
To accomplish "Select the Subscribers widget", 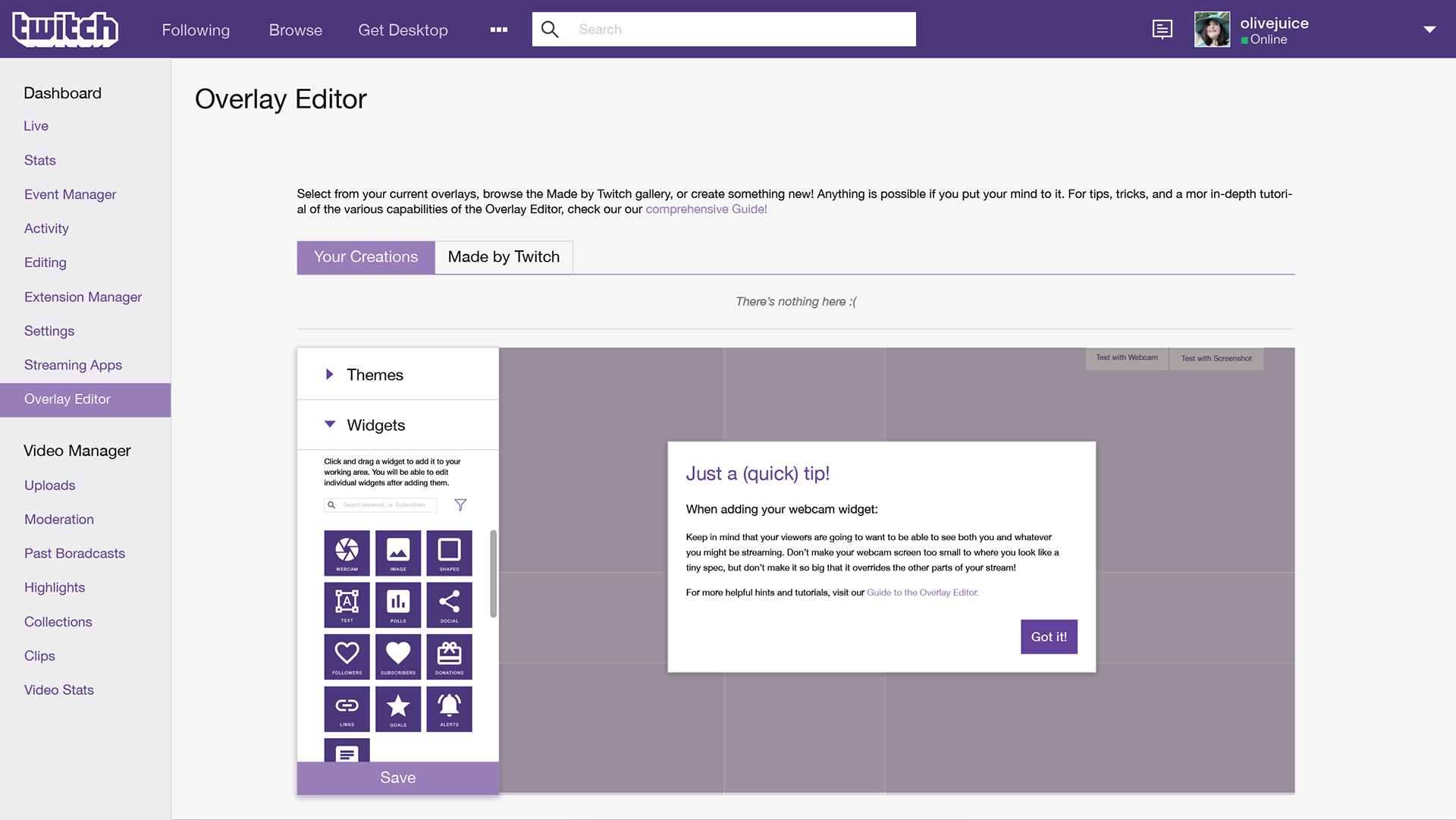I will [398, 657].
